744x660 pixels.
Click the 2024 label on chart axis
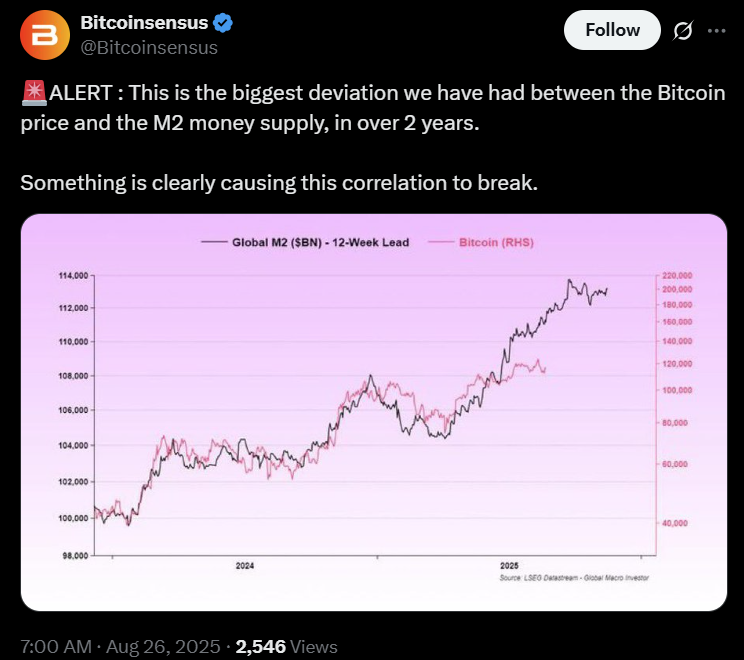click(244, 566)
